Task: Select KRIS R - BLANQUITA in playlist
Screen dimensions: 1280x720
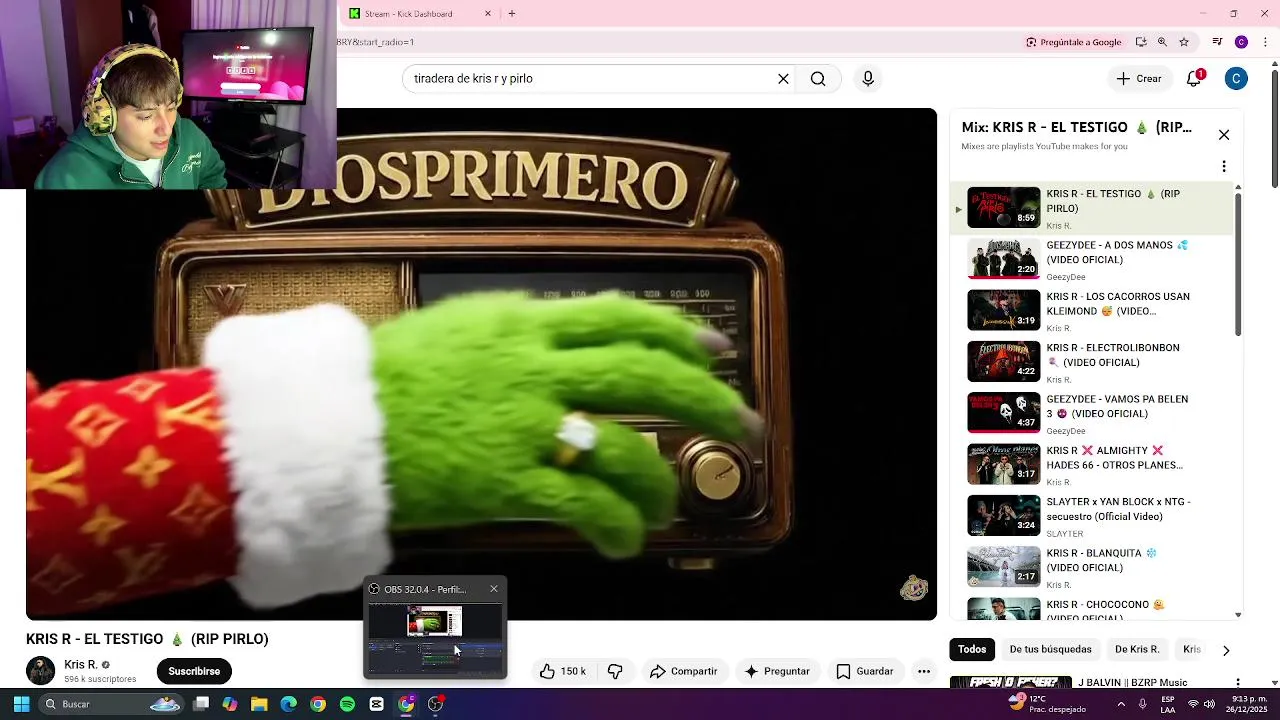Action: [x=1090, y=567]
